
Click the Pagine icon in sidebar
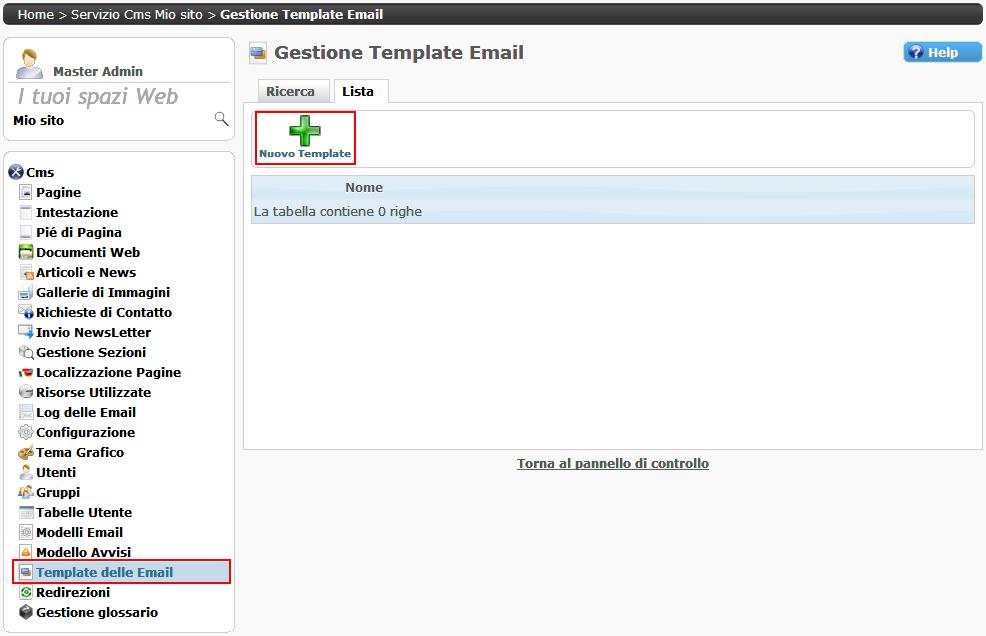(26, 192)
